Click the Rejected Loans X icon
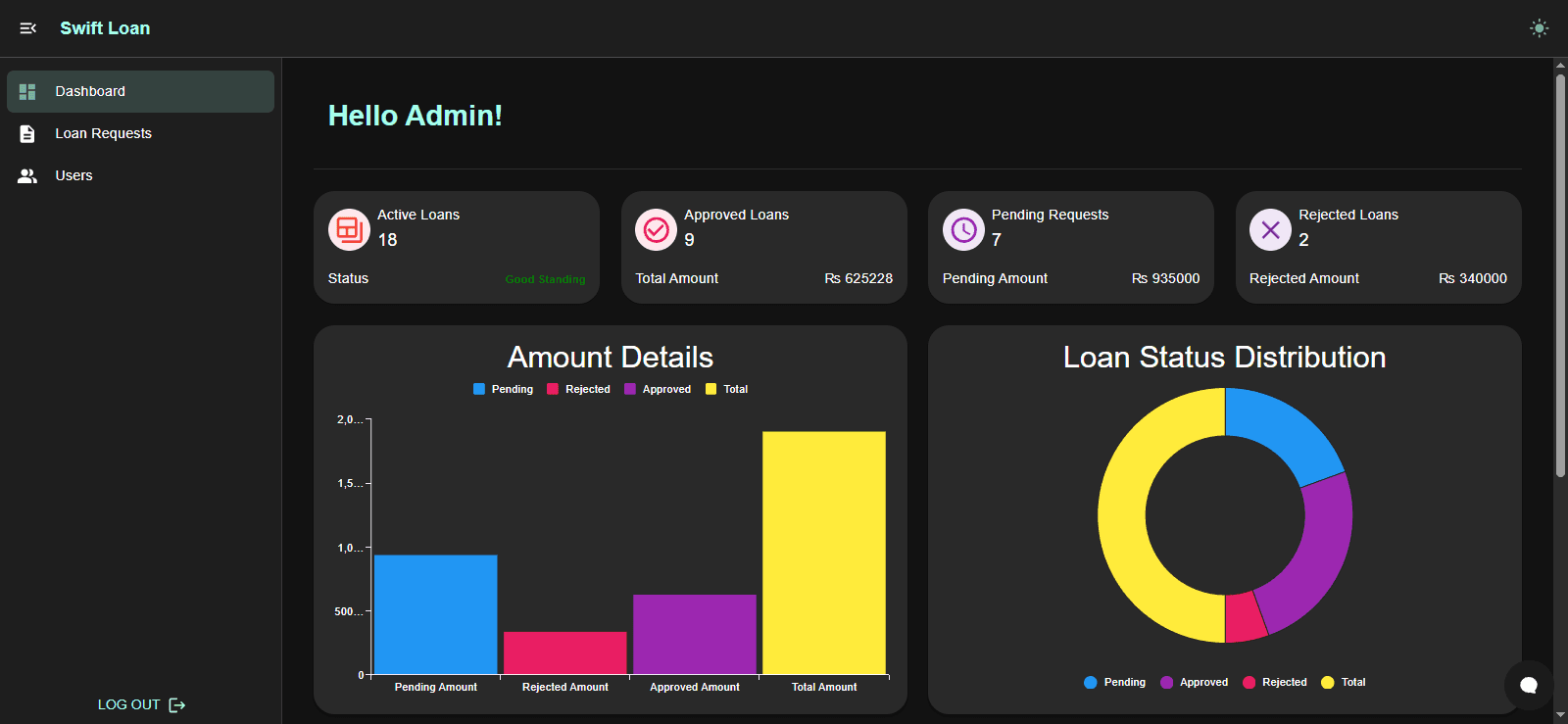 click(x=1270, y=230)
